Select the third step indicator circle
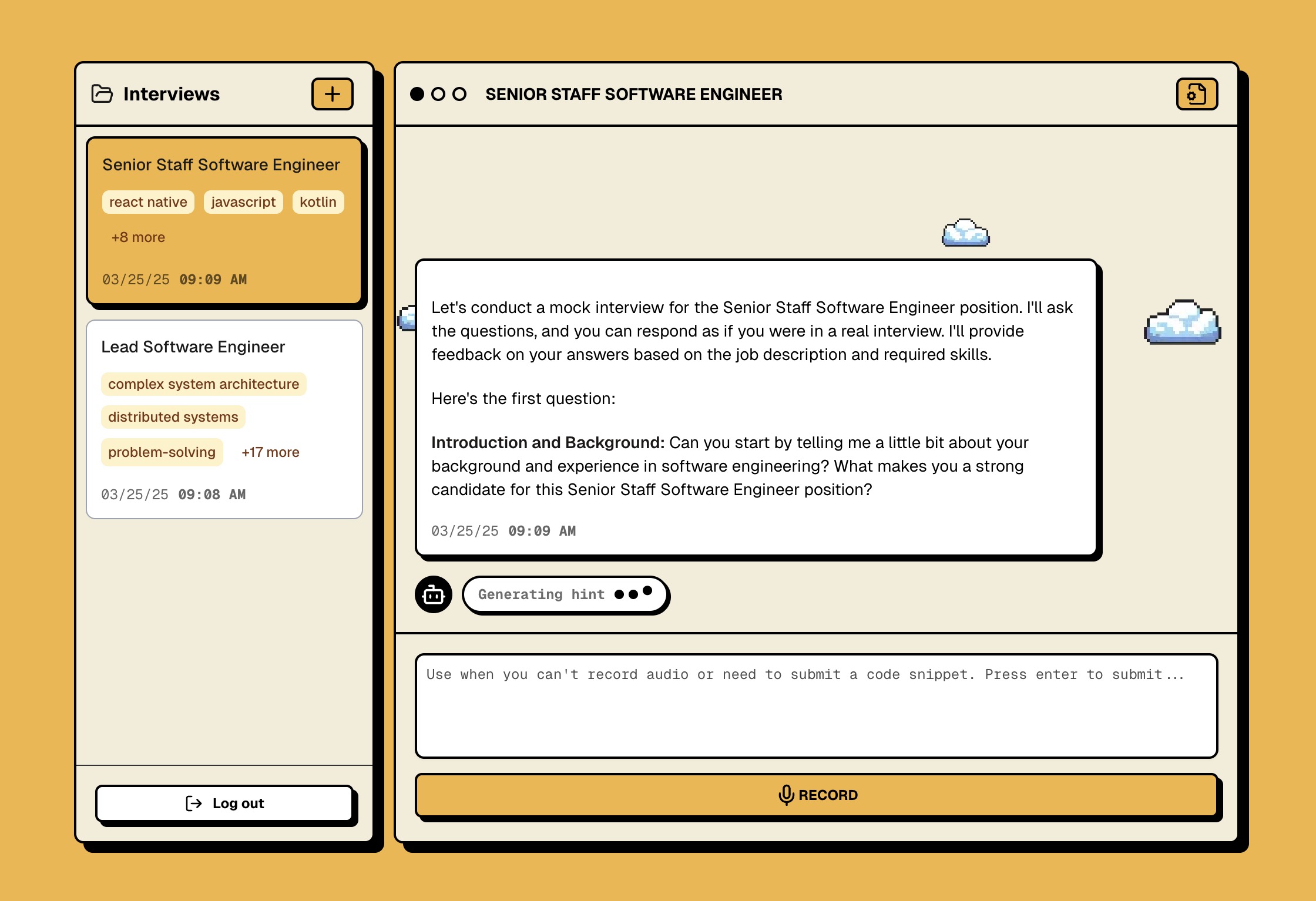This screenshot has height=901, width=1316. pos(459,93)
